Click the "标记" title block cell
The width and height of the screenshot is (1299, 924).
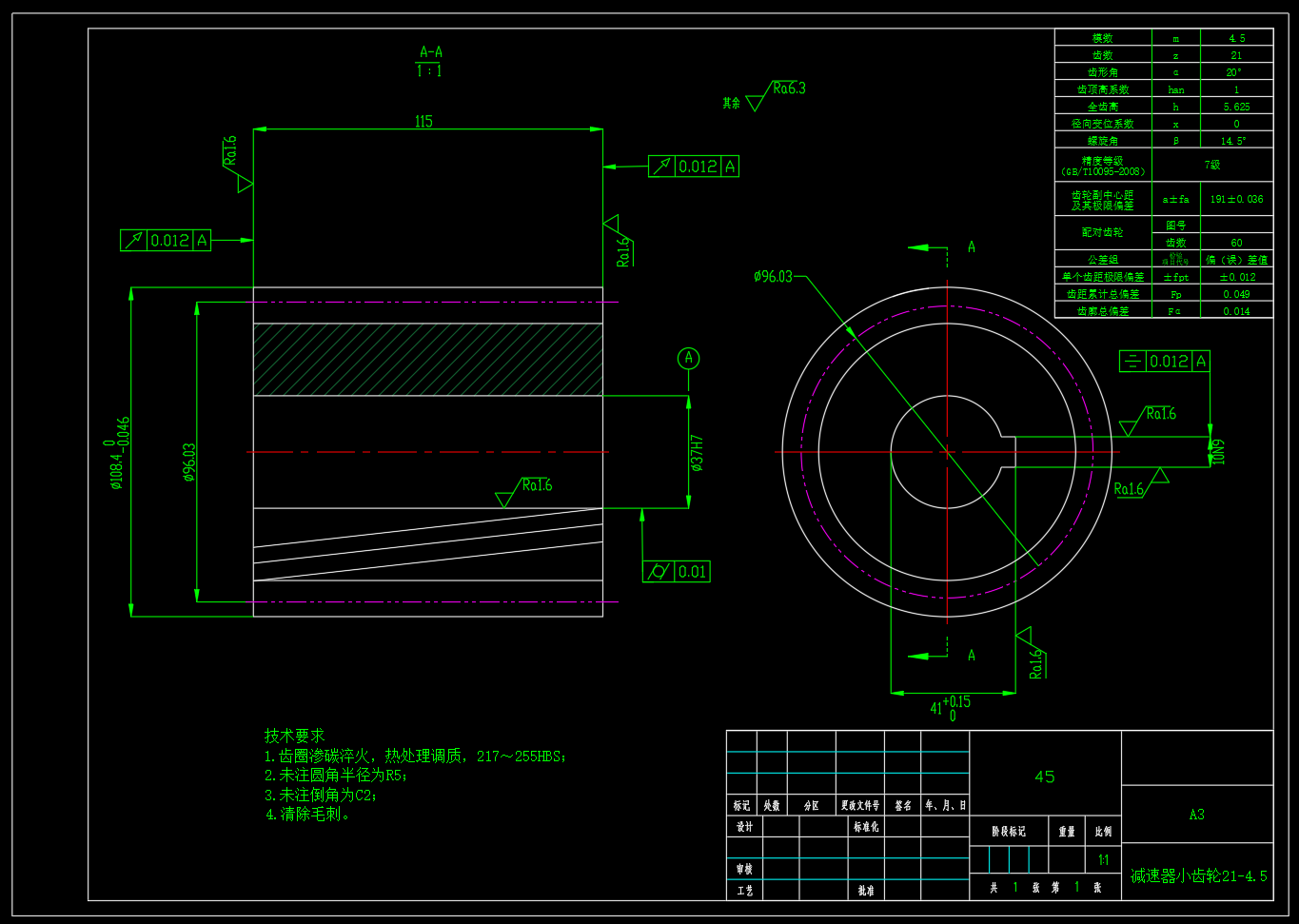click(x=741, y=806)
